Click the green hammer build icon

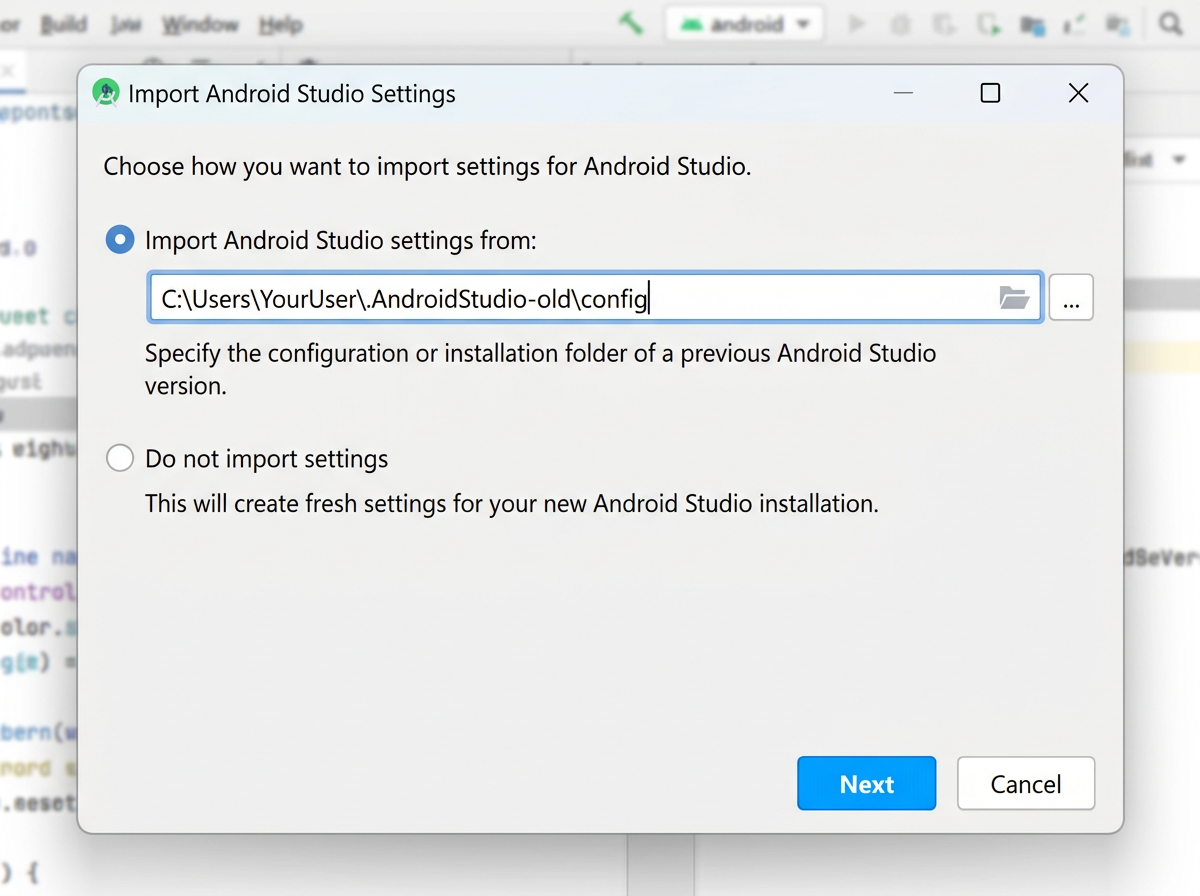point(631,24)
